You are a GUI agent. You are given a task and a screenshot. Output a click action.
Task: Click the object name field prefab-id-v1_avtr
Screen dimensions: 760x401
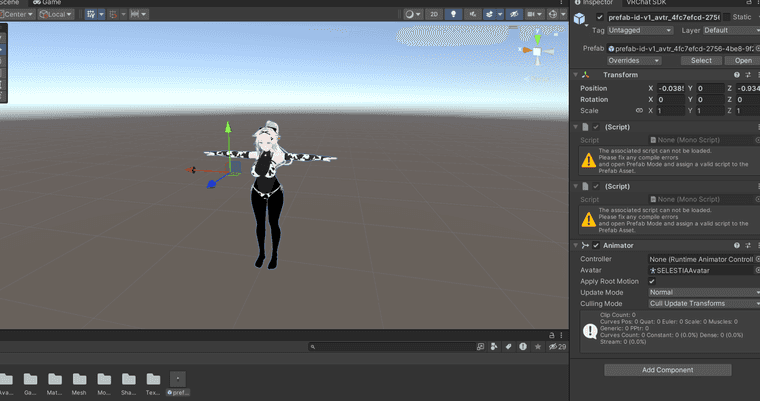664,17
